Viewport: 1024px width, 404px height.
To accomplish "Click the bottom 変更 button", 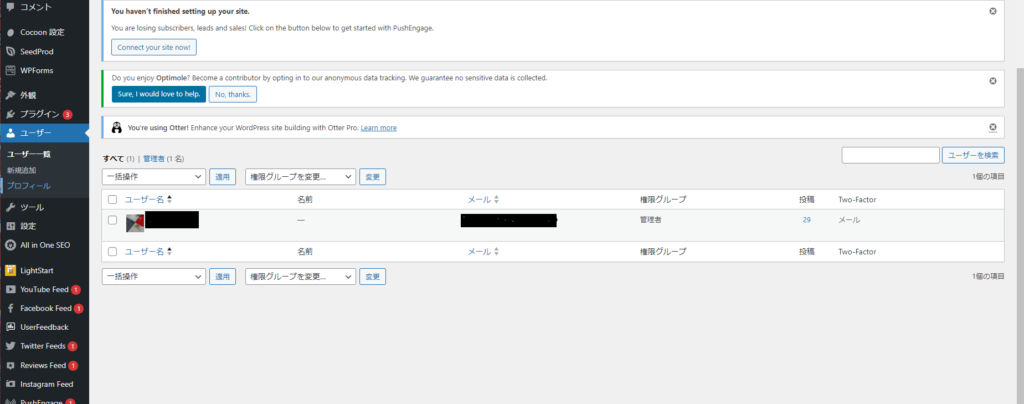I will (x=372, y=276).
